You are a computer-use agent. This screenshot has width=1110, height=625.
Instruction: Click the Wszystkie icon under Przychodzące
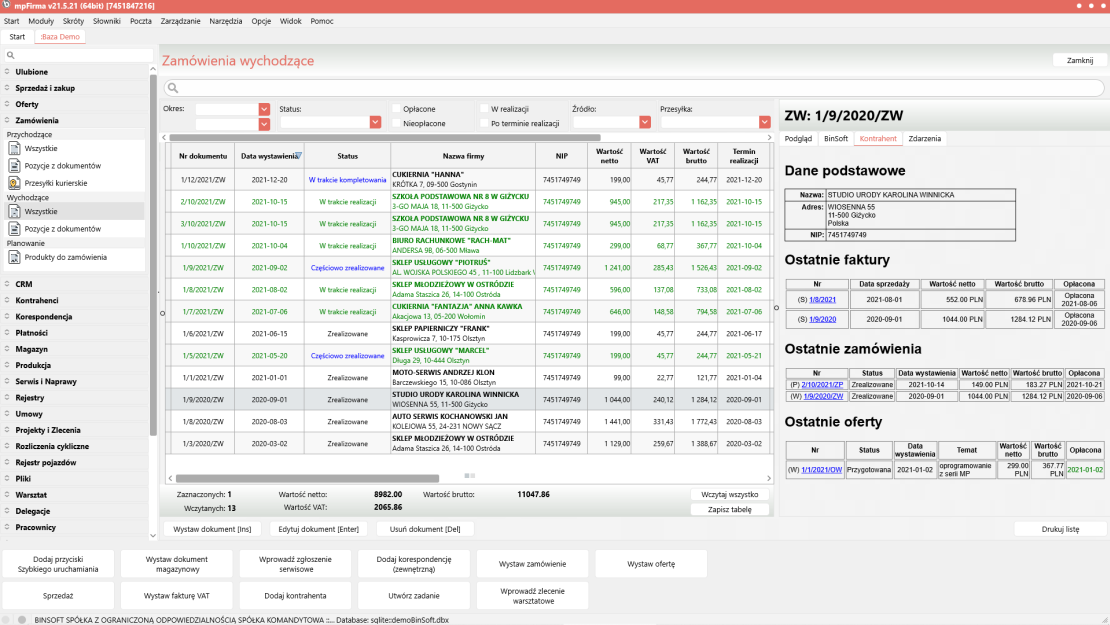(14, 148)
